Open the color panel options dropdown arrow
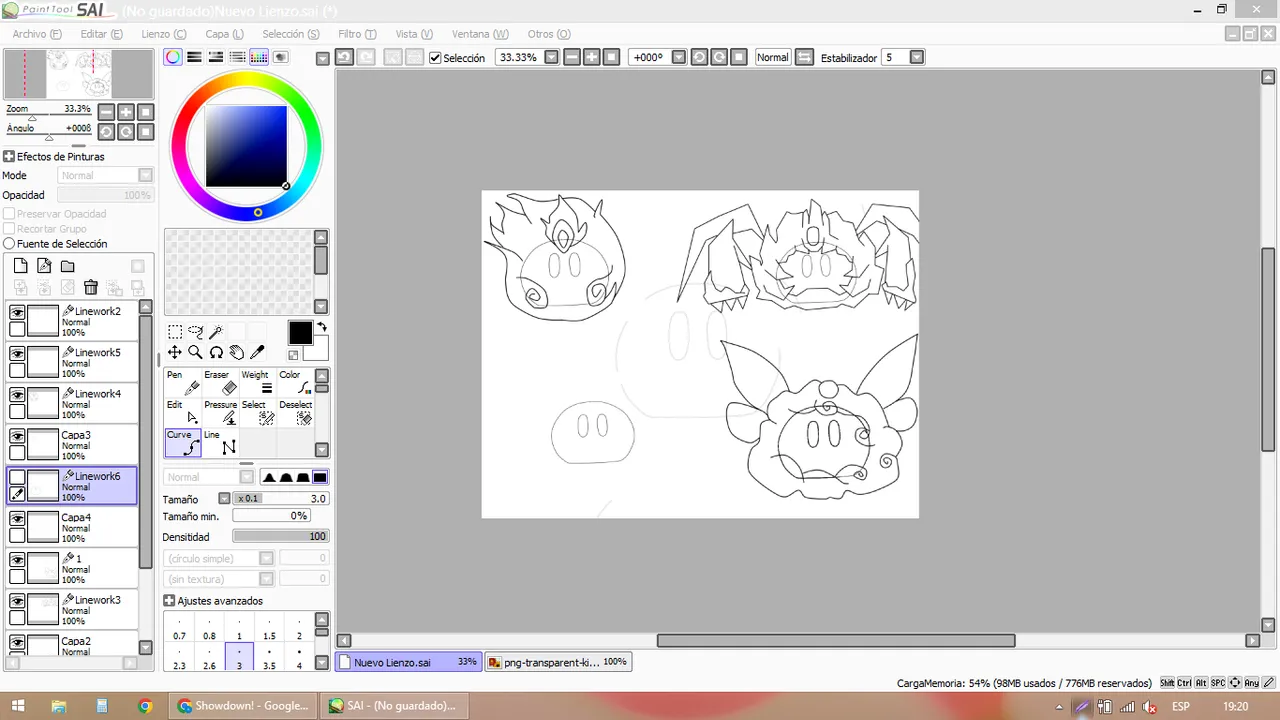This screenshot has width=1280, height=720. click(322, 58)
